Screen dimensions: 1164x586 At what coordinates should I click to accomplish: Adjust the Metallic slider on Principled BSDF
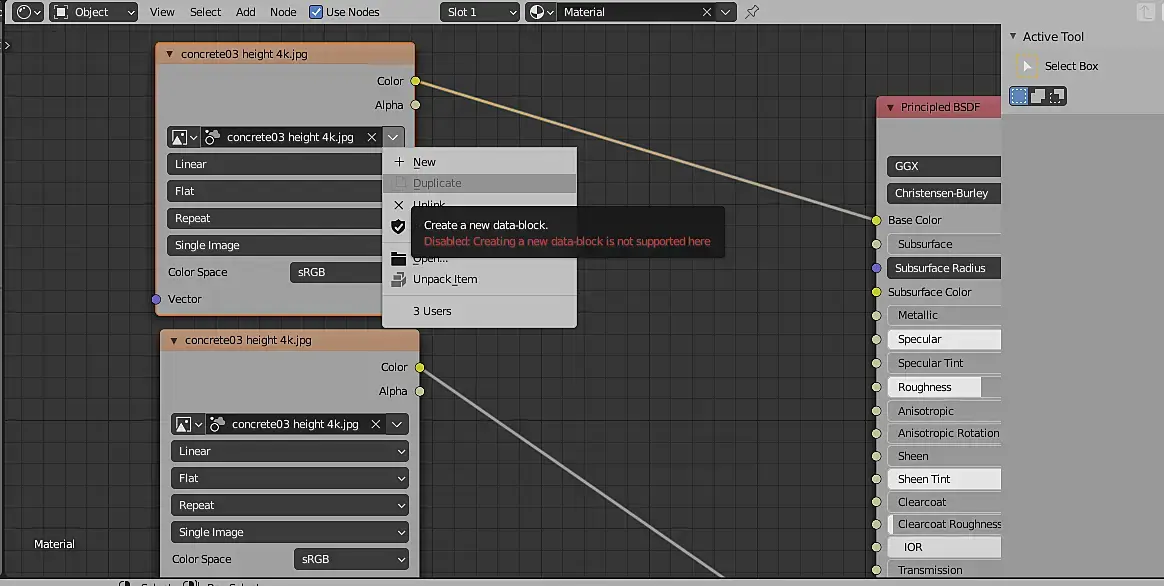pyautogui.click(x=944, y=315)
